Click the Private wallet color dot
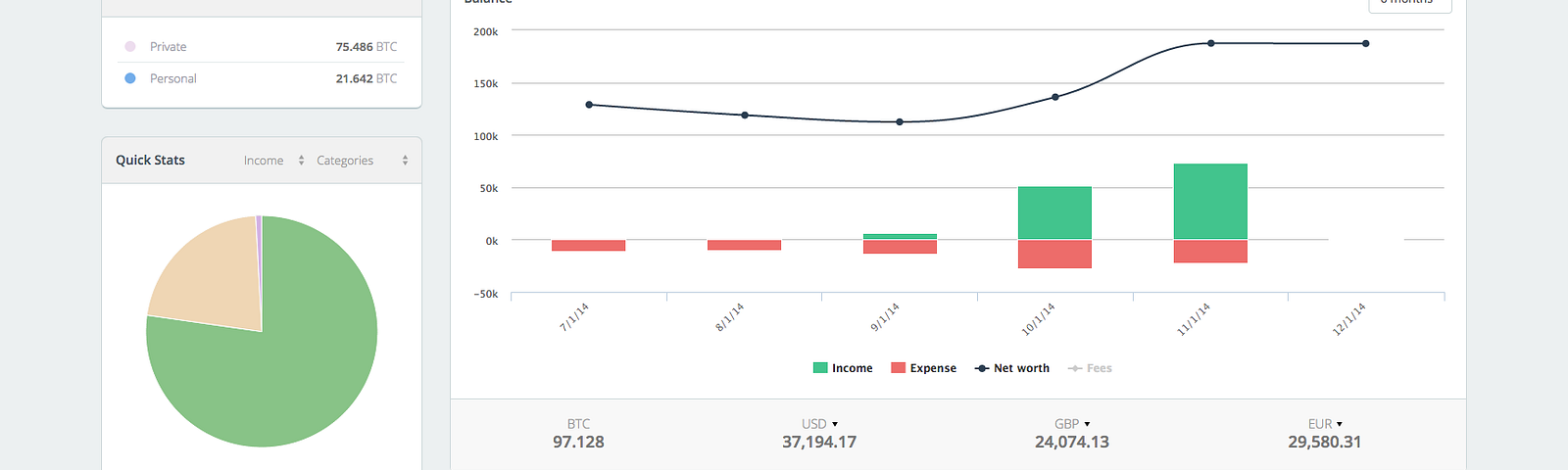Screen dimensions: 1568x470 pyautogui.click(x=129, y=46)
